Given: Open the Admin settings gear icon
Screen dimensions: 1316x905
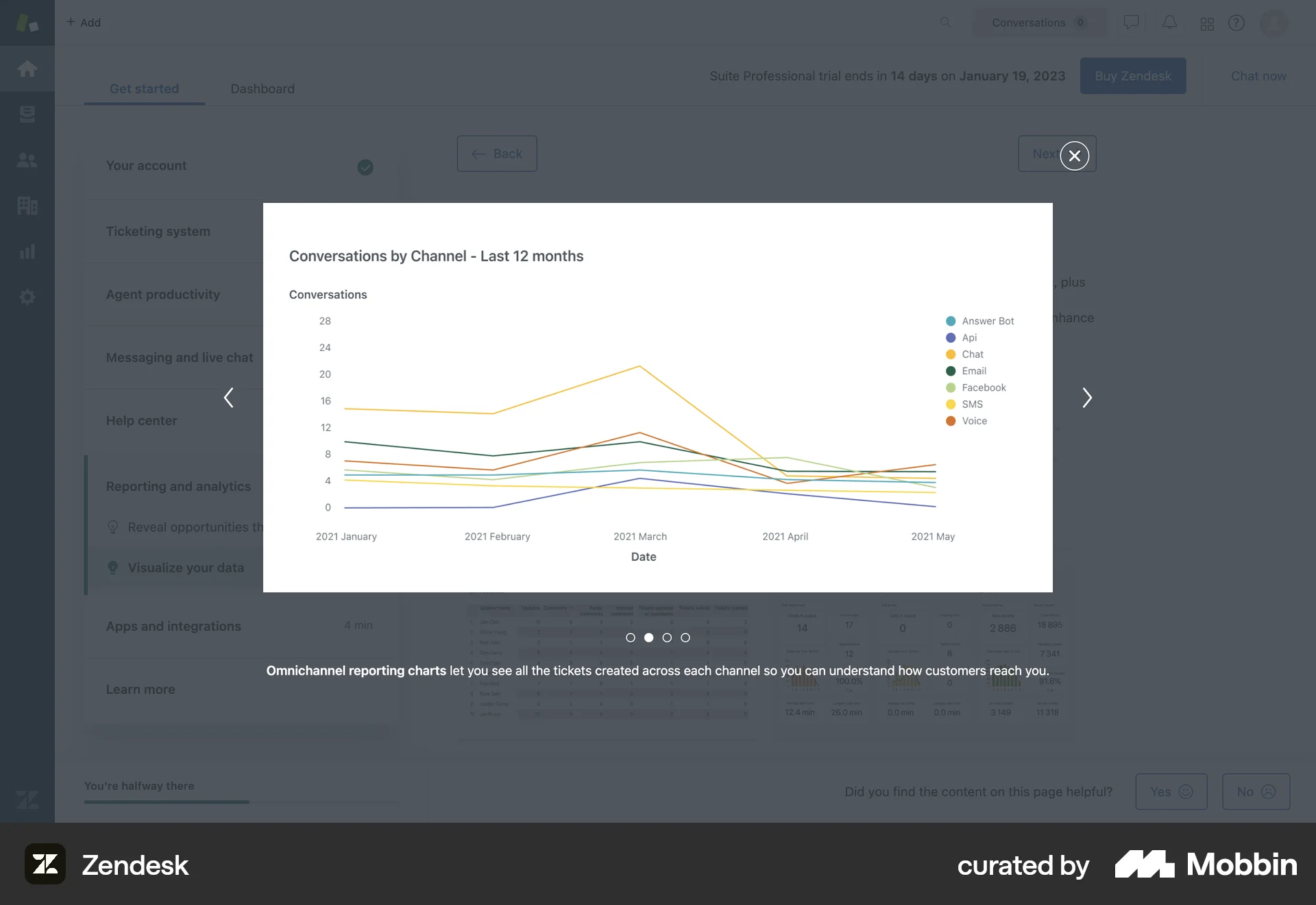Looking at the screenshot, I should pyautogui.click(x=27, y=296).
